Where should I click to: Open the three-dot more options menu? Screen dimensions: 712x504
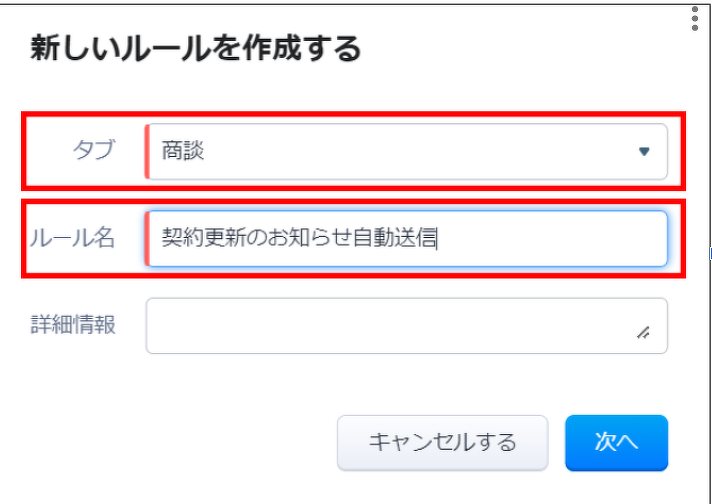point(695,19)
